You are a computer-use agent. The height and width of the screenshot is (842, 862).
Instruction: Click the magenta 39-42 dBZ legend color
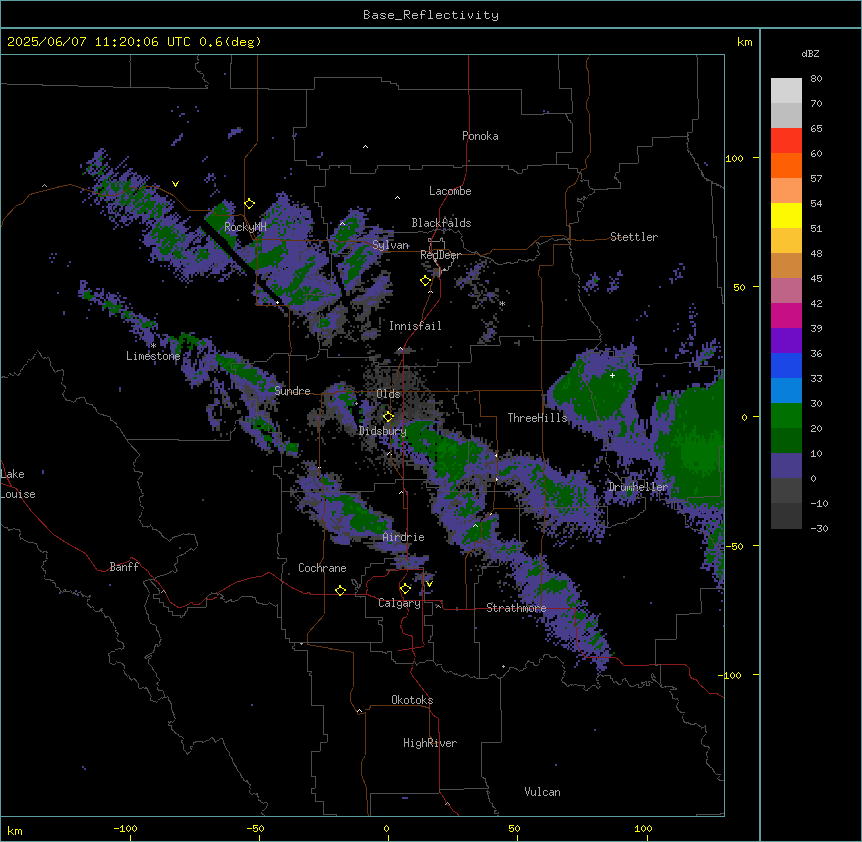[x=786, y=315]
